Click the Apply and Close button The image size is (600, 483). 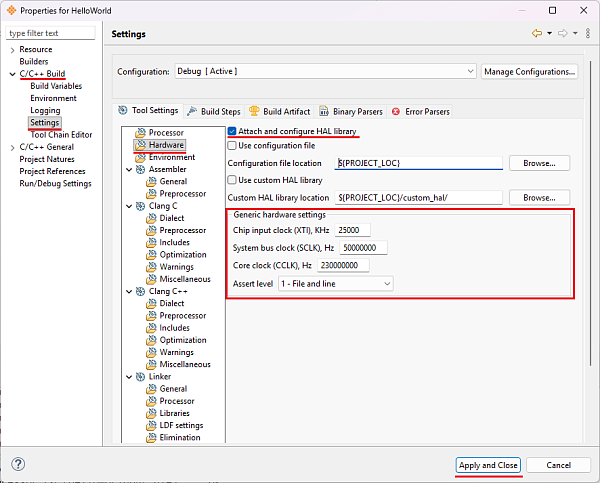point(487,465)
